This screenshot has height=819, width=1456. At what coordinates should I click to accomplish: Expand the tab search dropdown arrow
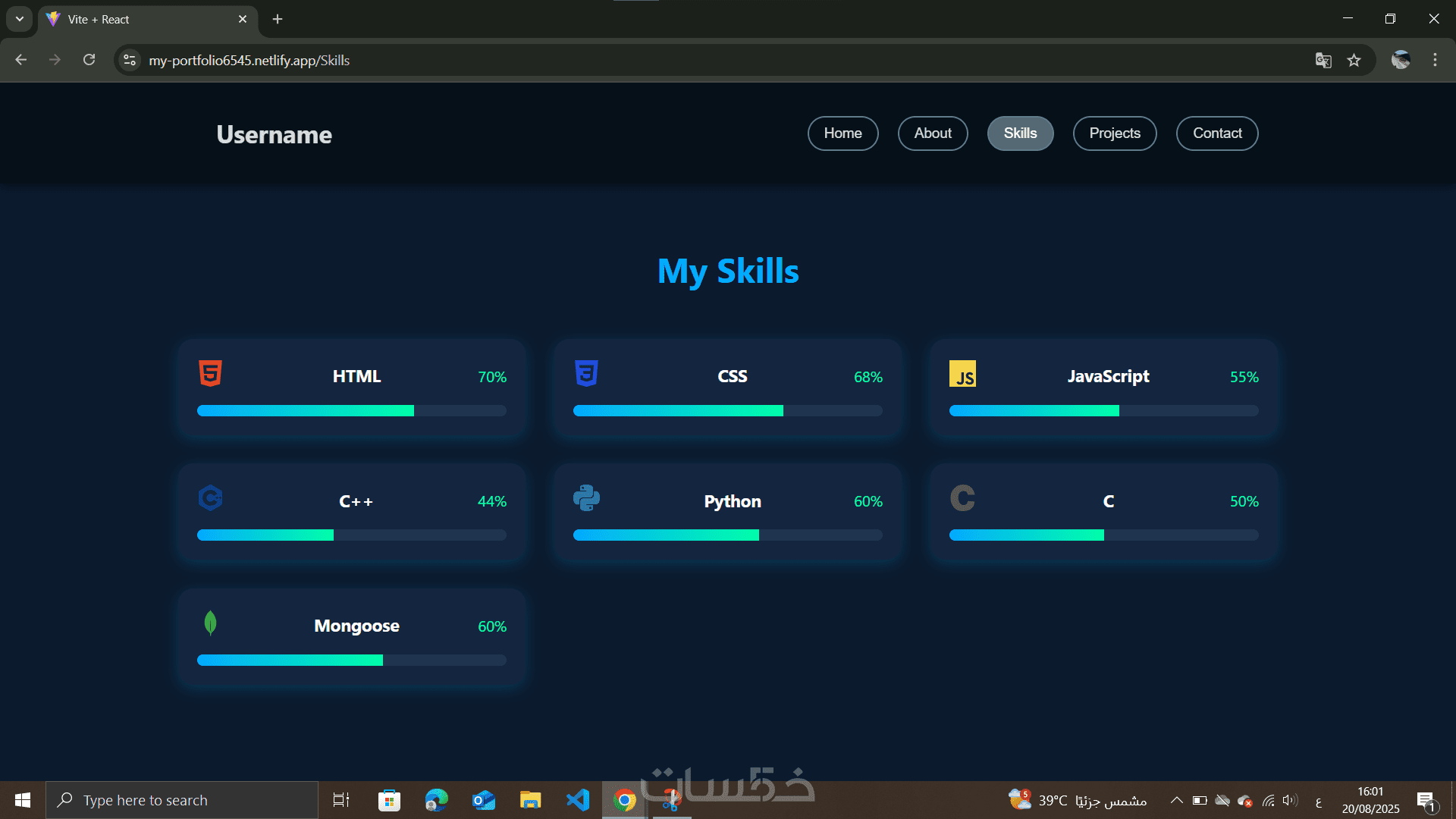tap(20, 19)
